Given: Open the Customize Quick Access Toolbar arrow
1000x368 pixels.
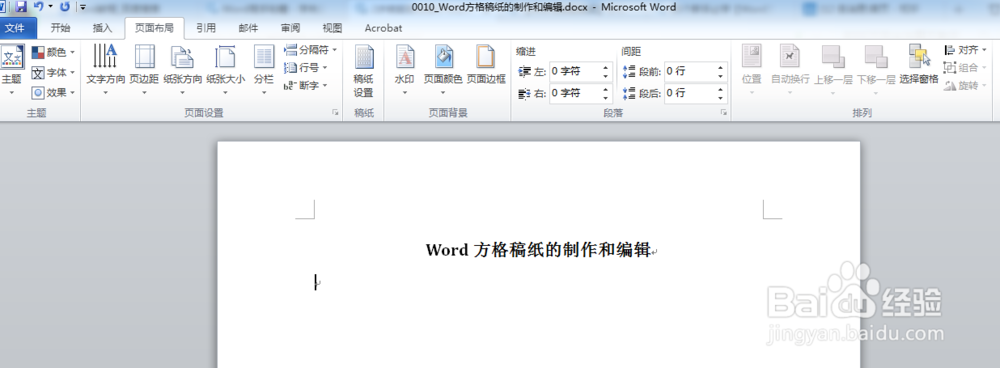Looking at the screenshot, I should 83,8.
